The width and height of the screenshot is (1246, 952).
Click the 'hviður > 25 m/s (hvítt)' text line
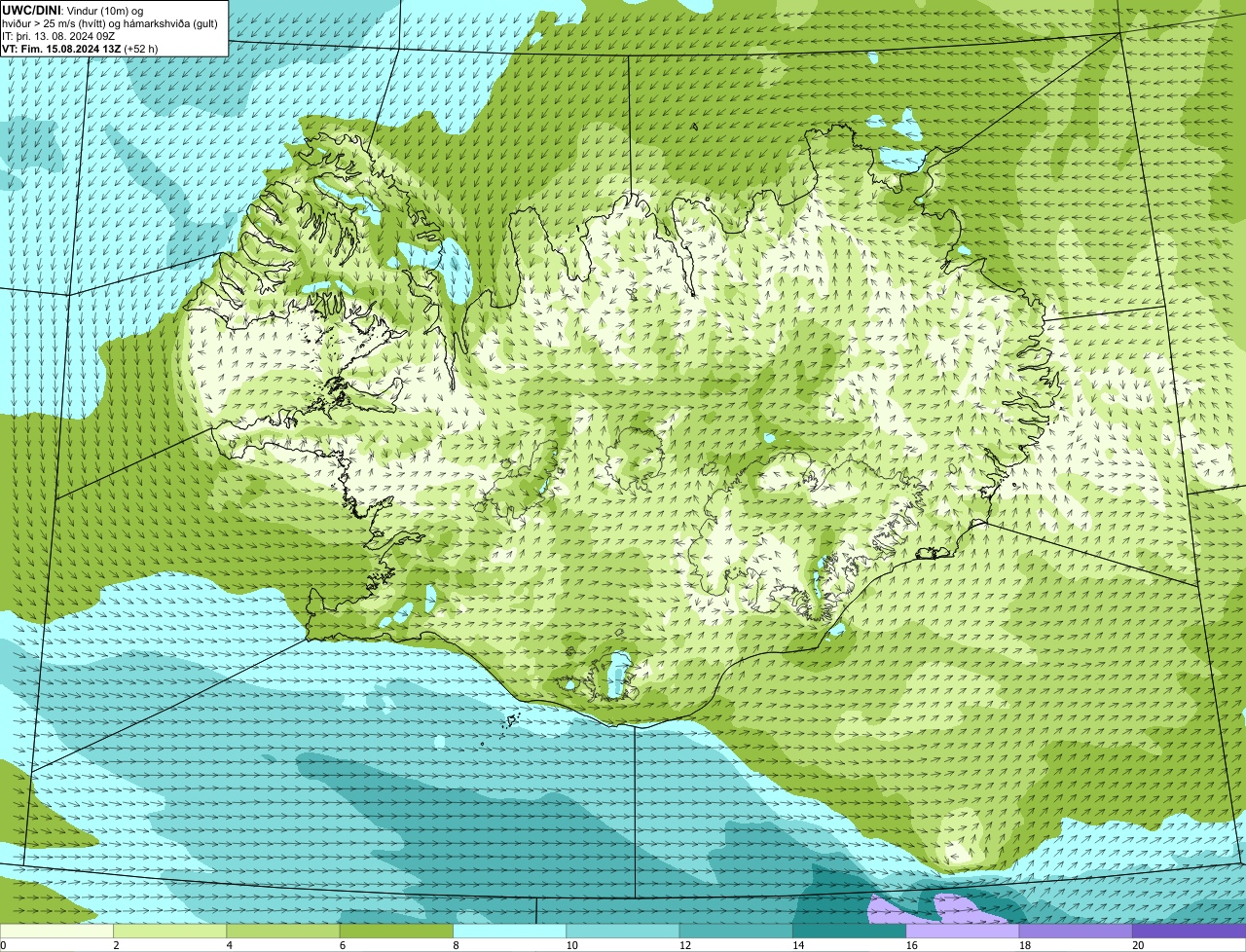pos(112,23)
